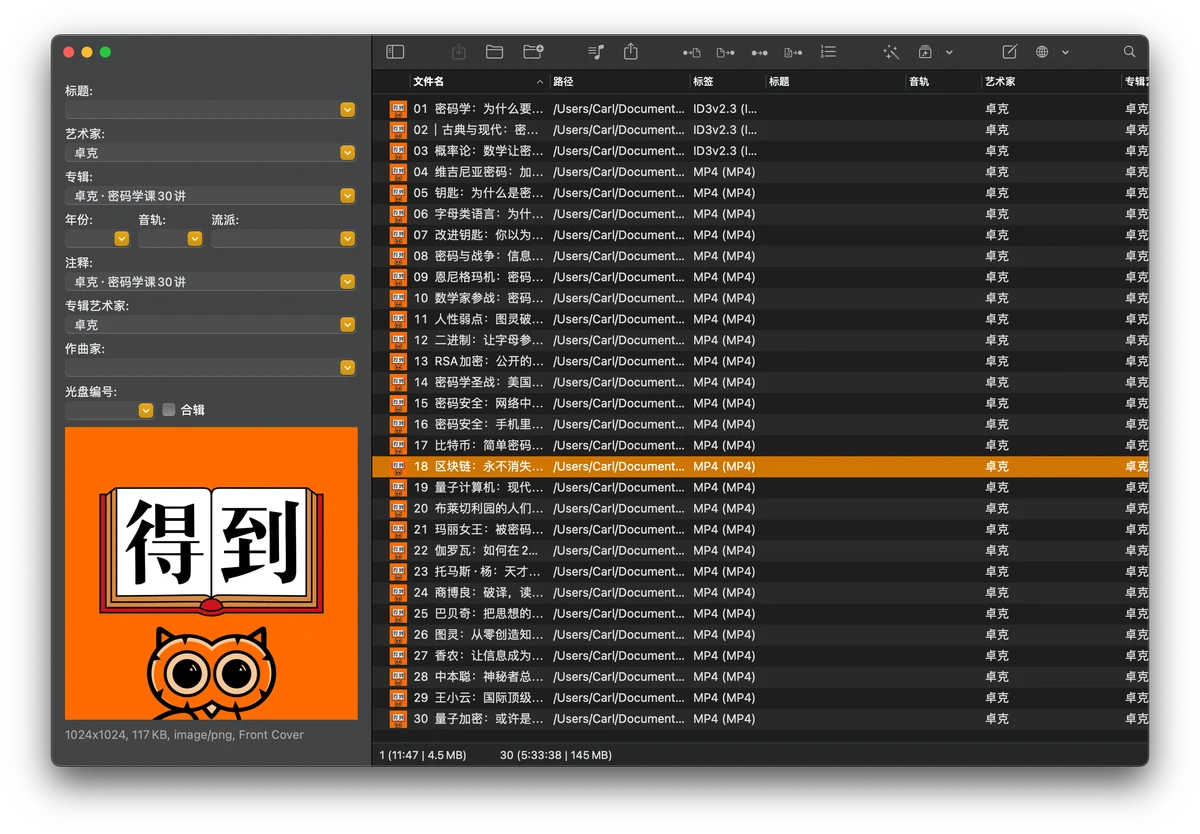The width and height of the screenshot is (1200, 834).
Task: Click the 得到 album cover artwork
Action: 211,573
